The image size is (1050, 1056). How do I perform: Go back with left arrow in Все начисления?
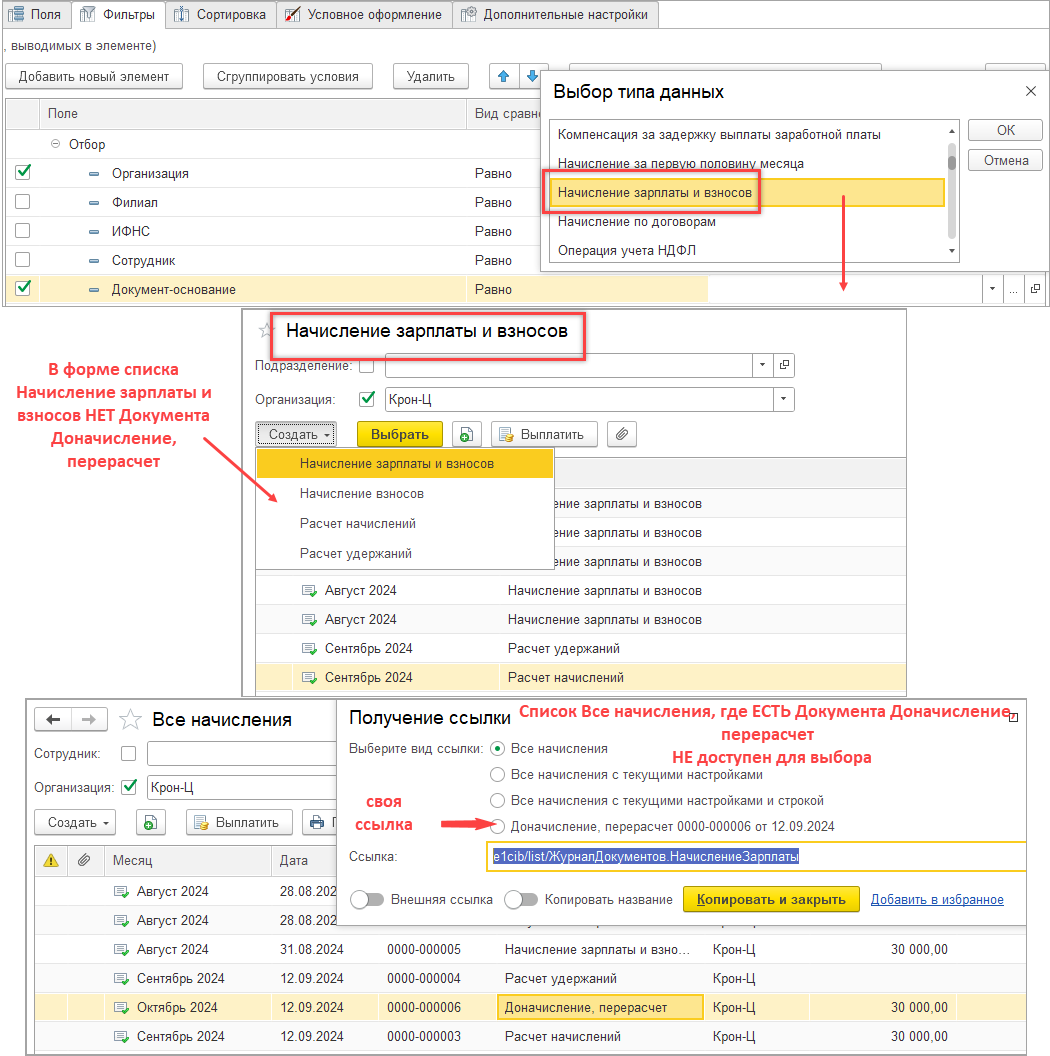tap(53, 720)
